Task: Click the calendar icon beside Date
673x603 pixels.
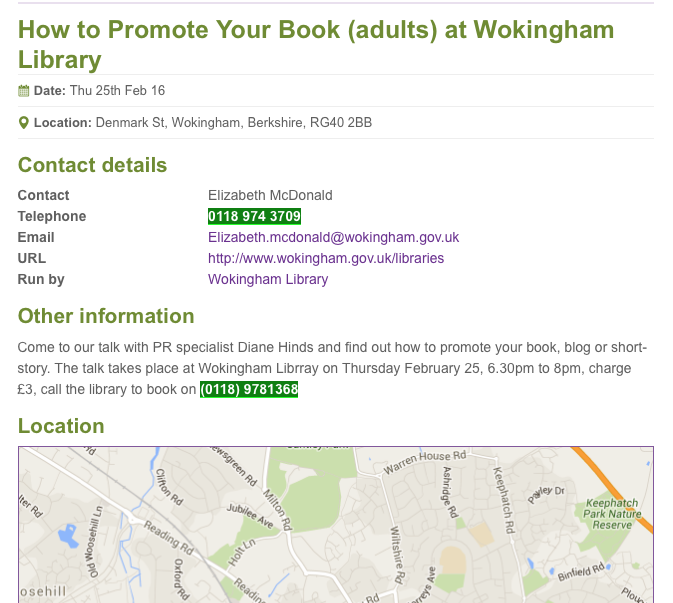Action: 24,91
